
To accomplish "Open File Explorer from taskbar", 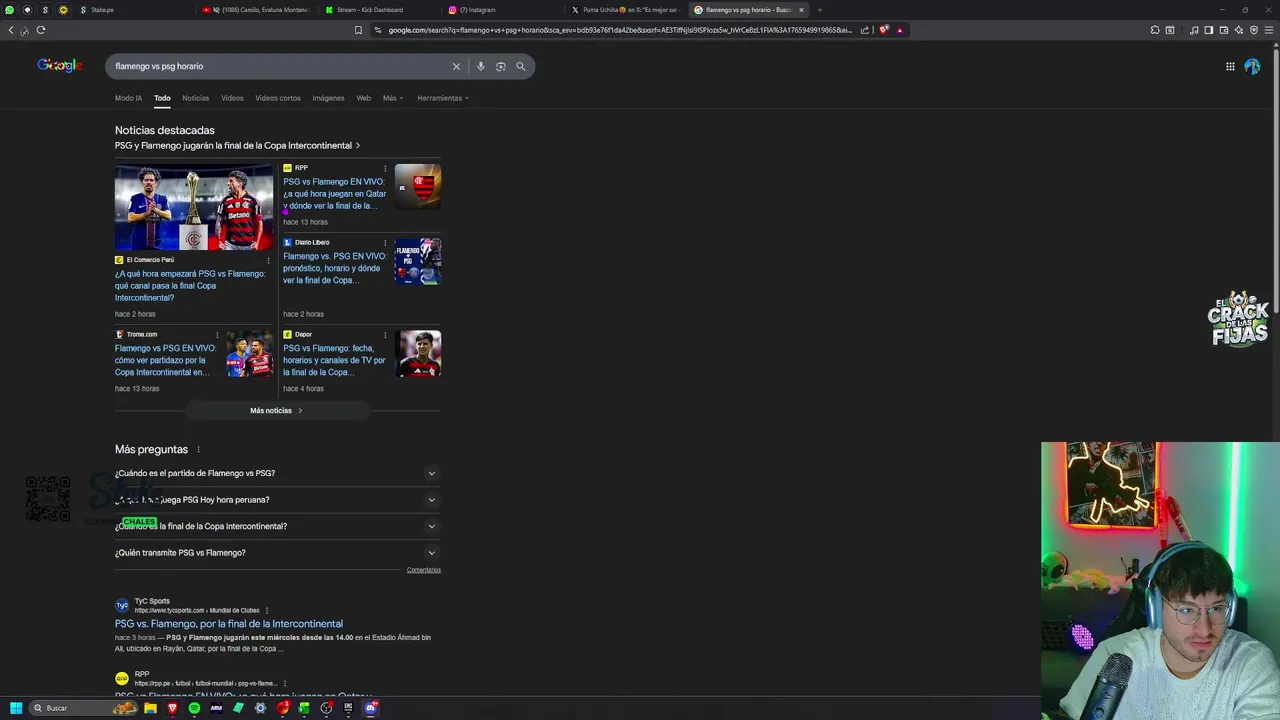I will pos(150,708).
